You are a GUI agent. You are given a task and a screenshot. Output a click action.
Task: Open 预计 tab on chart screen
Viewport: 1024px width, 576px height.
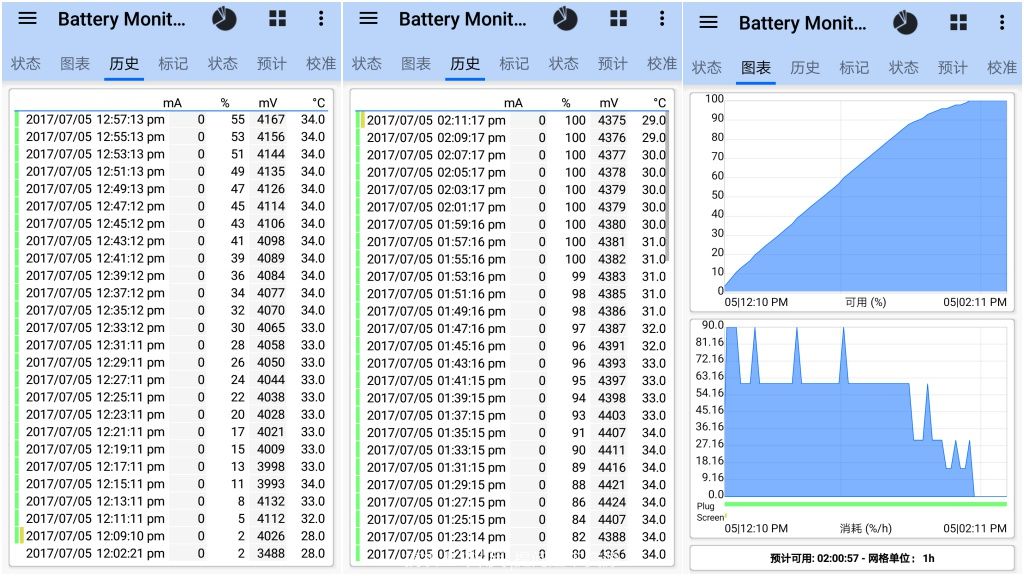(x=952, y=67)
